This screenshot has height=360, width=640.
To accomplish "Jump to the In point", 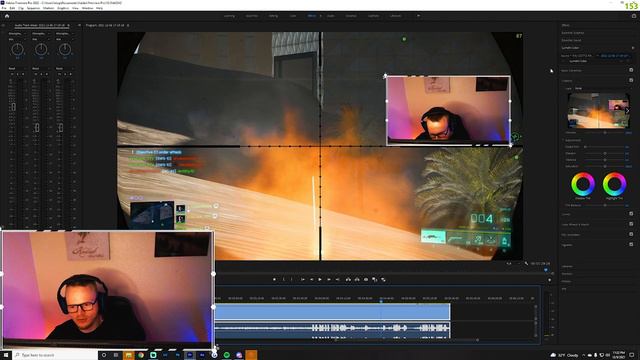I will (x=302, y=280).
